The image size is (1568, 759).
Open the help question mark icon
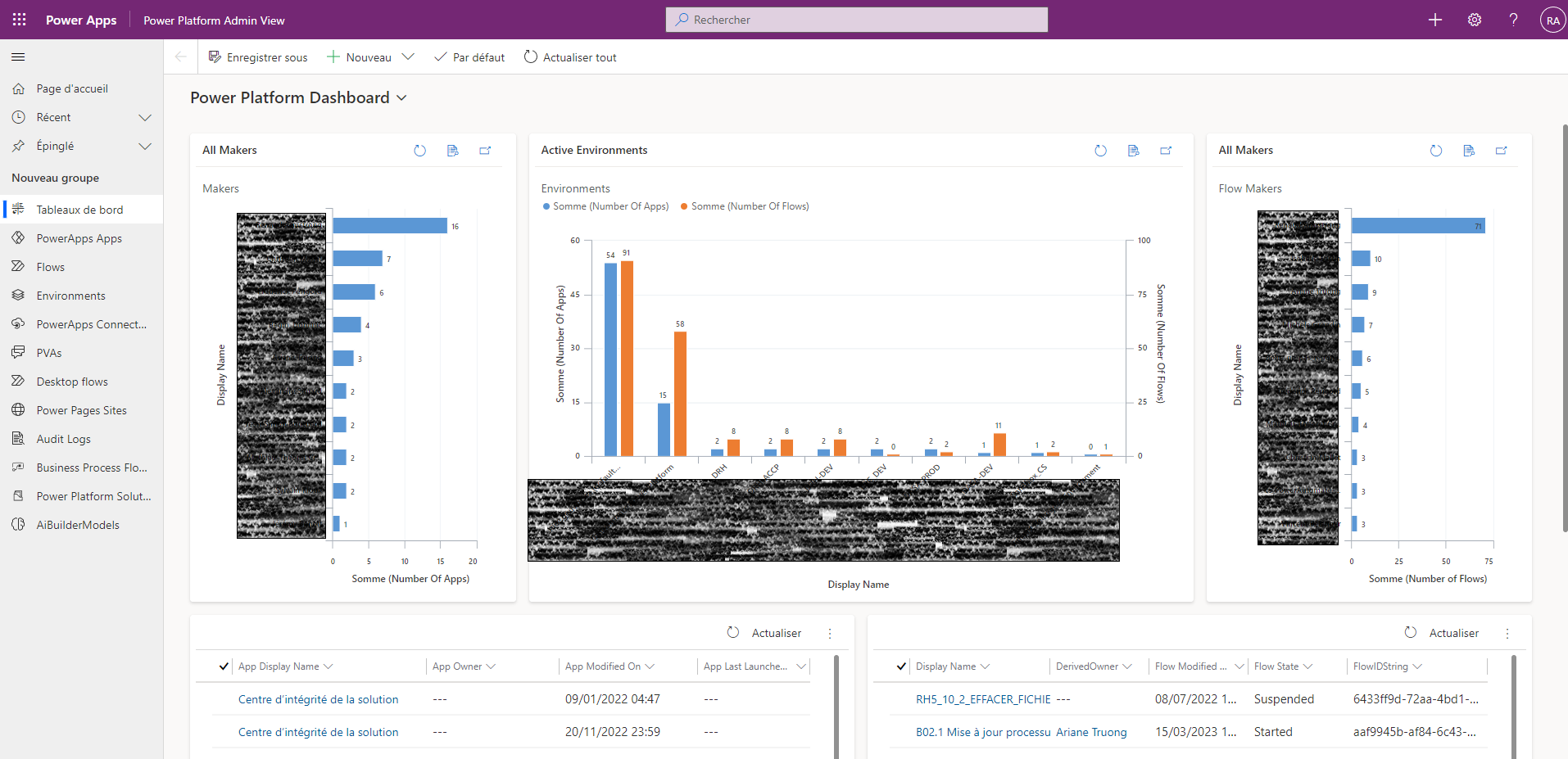[x=1513, y=20]
